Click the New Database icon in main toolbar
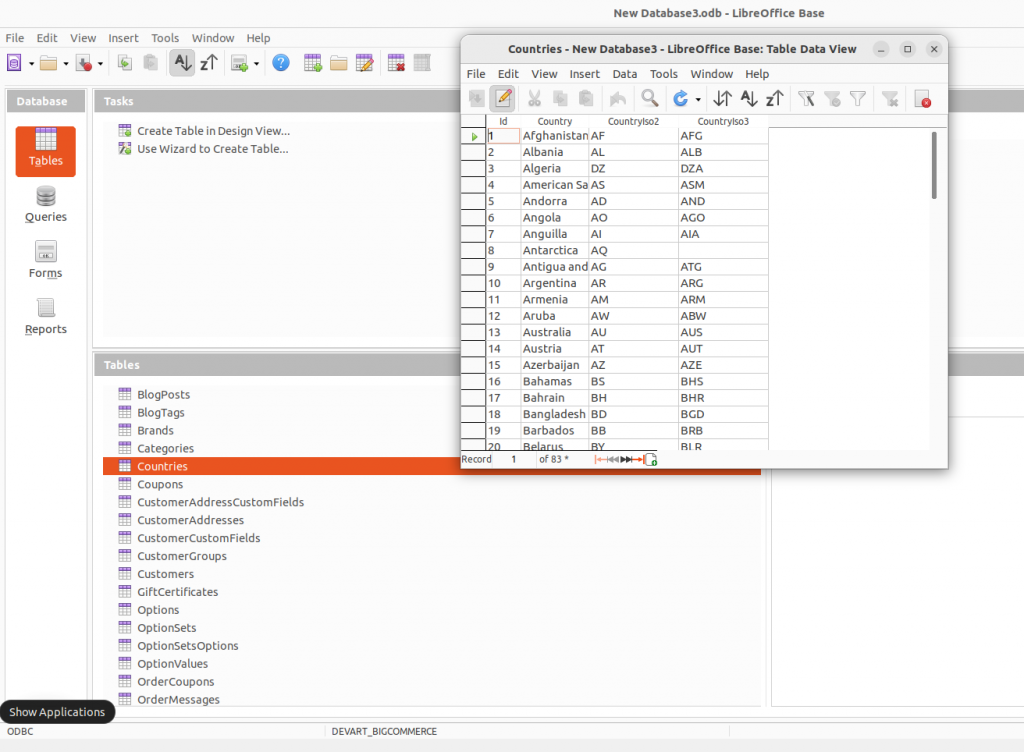The height and width of the screenshot is (752, 1024). tap(14, 63)
